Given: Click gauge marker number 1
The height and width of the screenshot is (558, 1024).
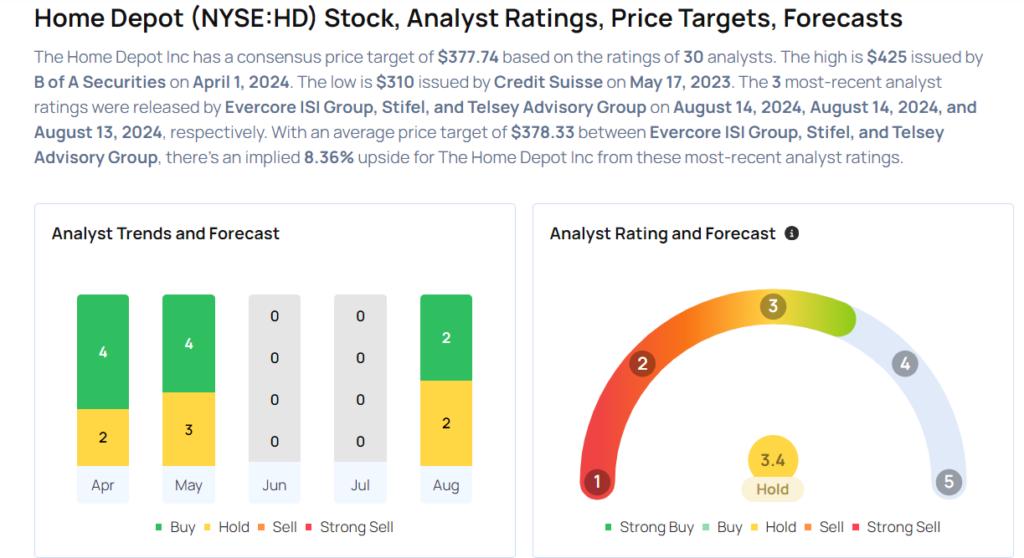Looking at the screenshot, I should coord(596,482).
